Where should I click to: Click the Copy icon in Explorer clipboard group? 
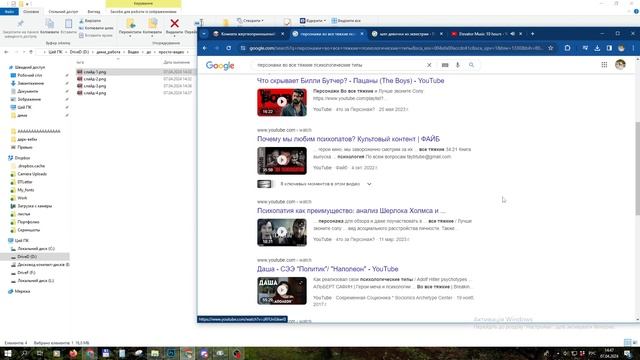pyautogui.click(x=49, y=24)
